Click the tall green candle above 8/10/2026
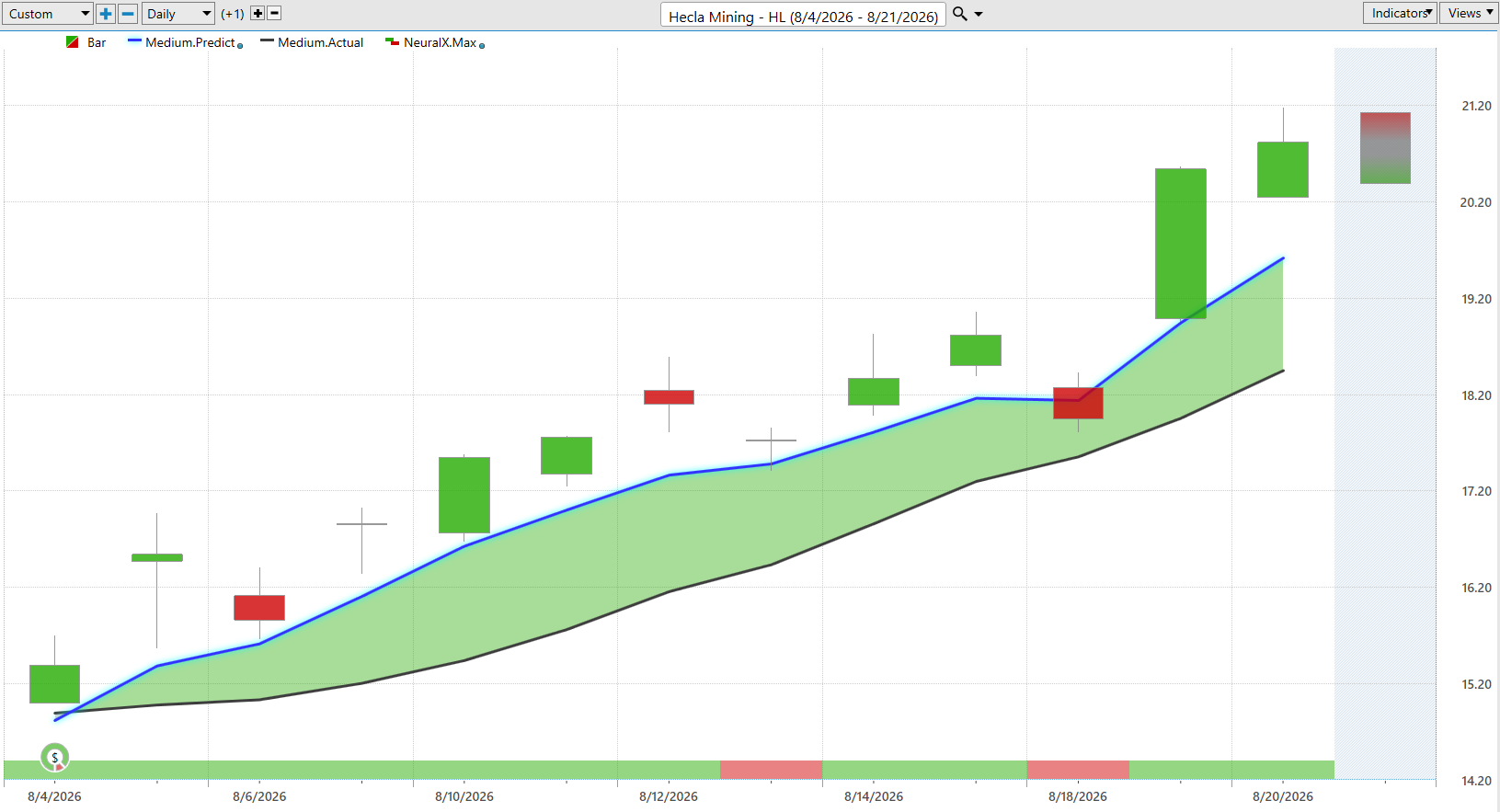Viewport: 1500px width, 812px height. 464,495
